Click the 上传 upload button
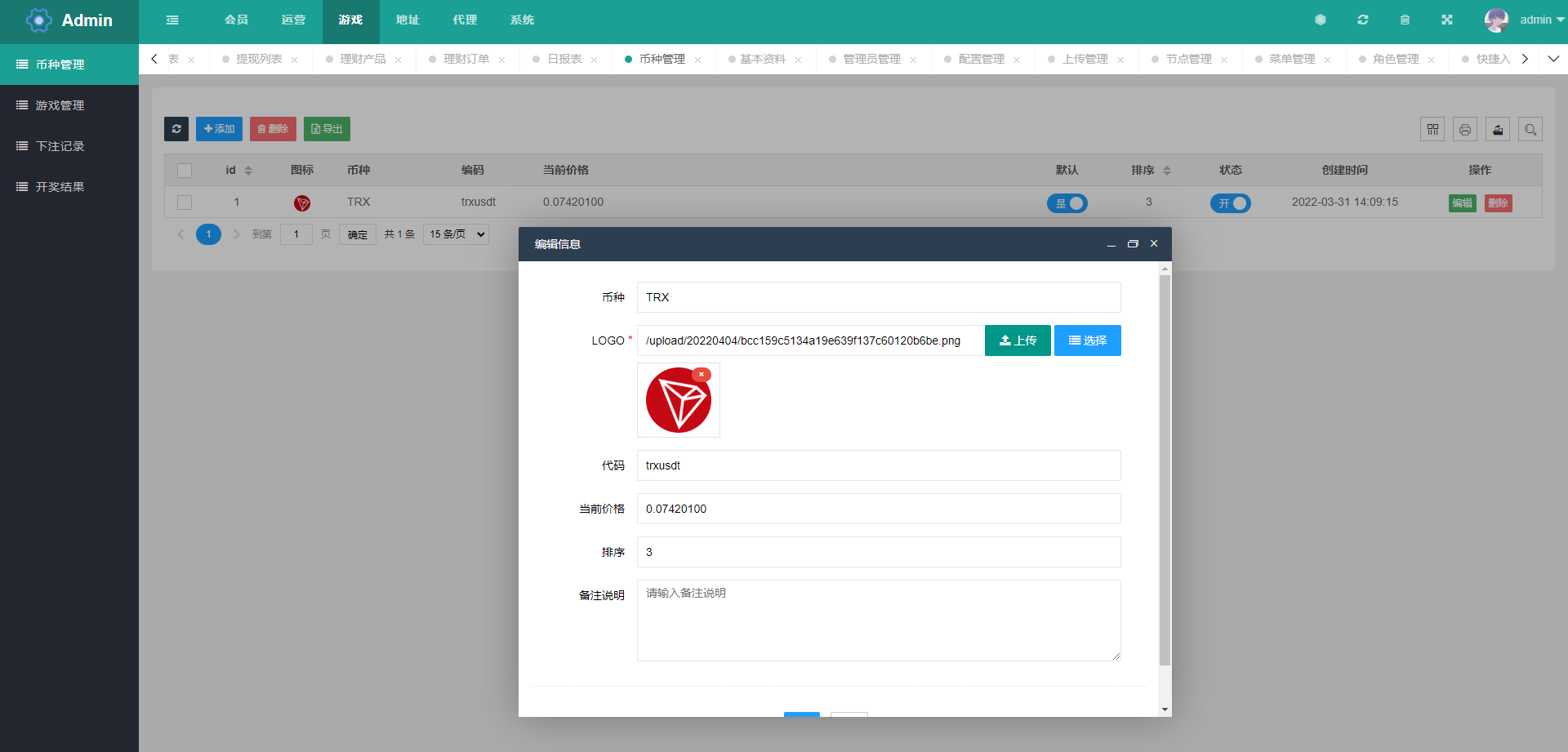The height and width of the screenshot is (752, 1568). pos(1018,340)
